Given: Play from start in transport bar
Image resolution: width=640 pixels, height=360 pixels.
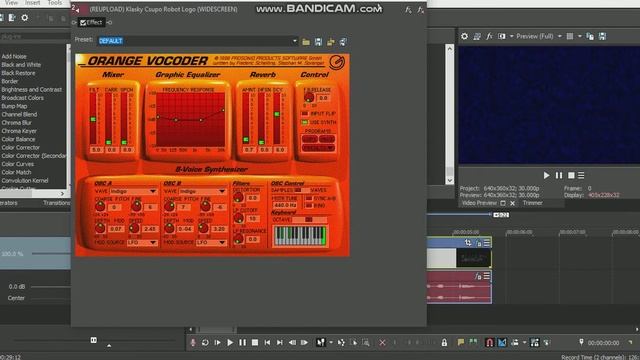Looking at the screenshot, I should 218,342.
